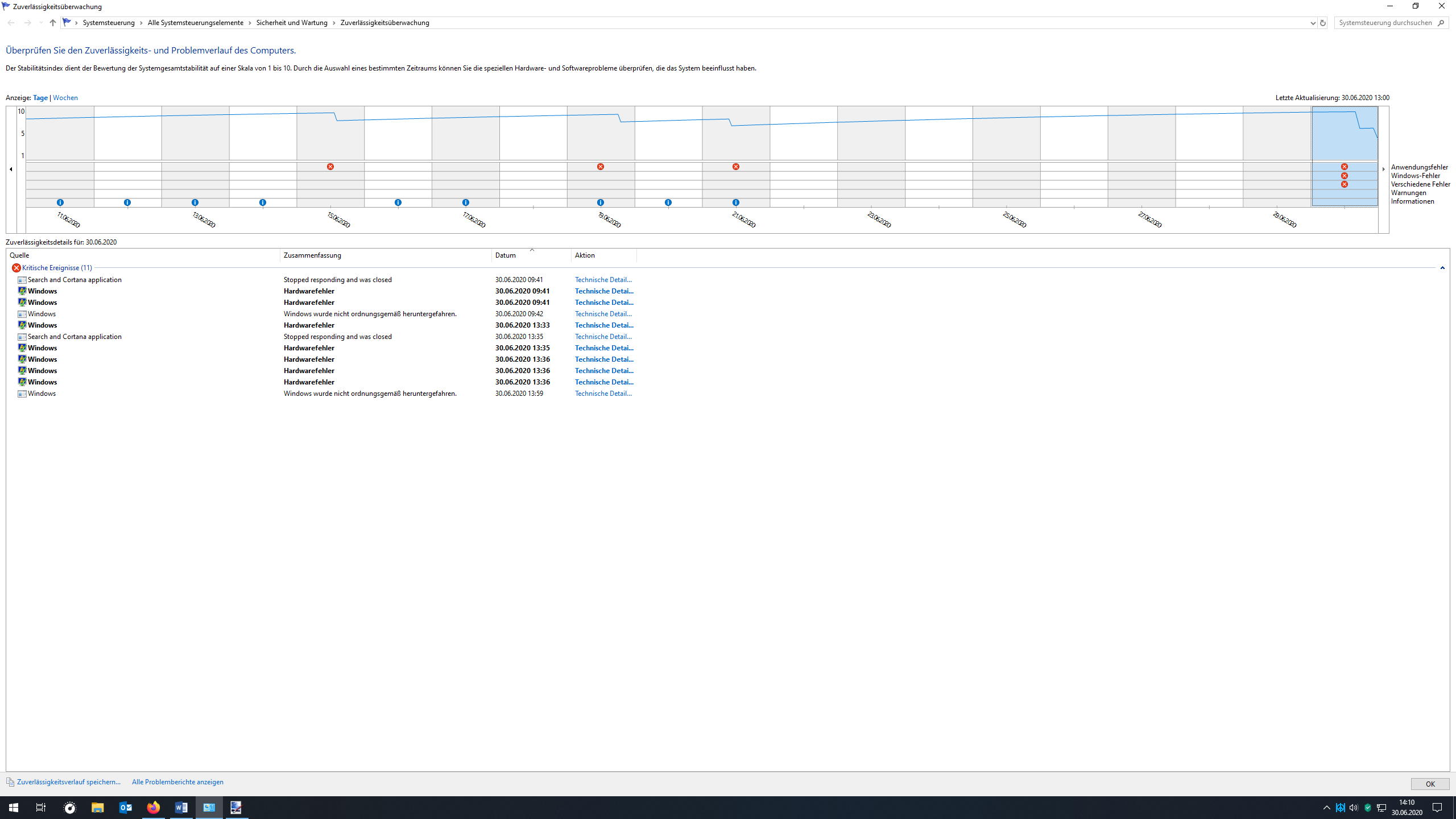Sort the list by the Datum column
Image resolution: width=1456 pixels, height=819 pixels.
click(506, 255)
